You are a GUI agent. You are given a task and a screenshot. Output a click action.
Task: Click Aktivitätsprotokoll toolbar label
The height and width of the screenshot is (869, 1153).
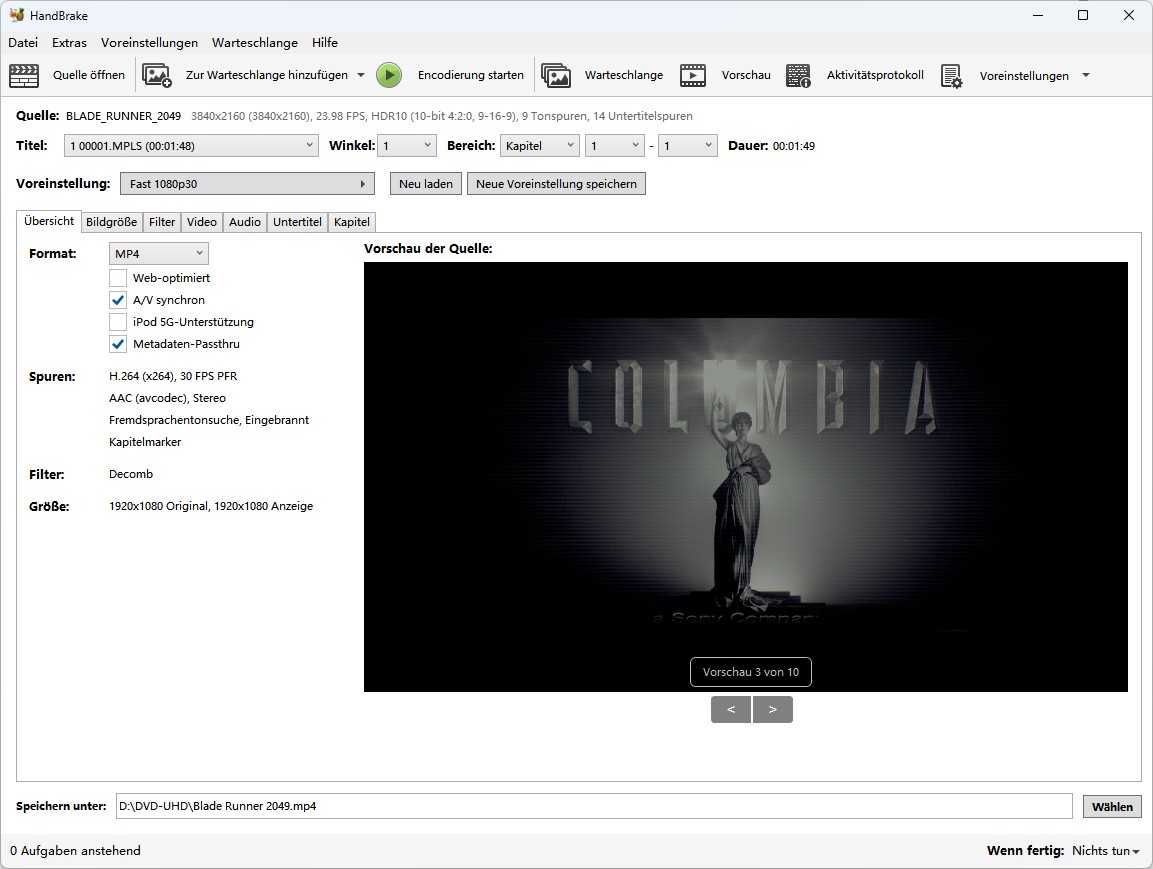875,75
